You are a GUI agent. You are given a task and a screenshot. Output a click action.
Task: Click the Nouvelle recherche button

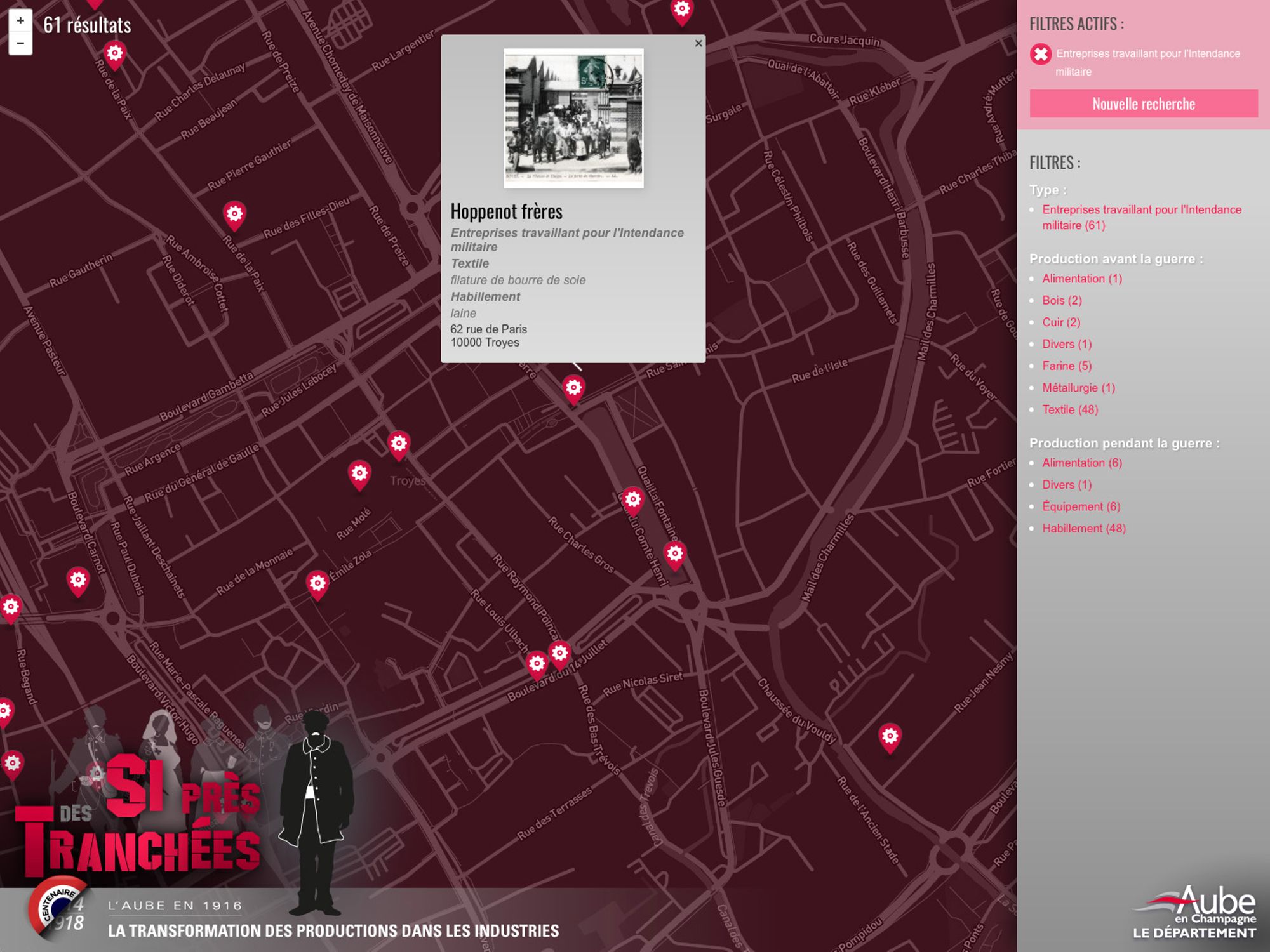(x=1143, y=103)
